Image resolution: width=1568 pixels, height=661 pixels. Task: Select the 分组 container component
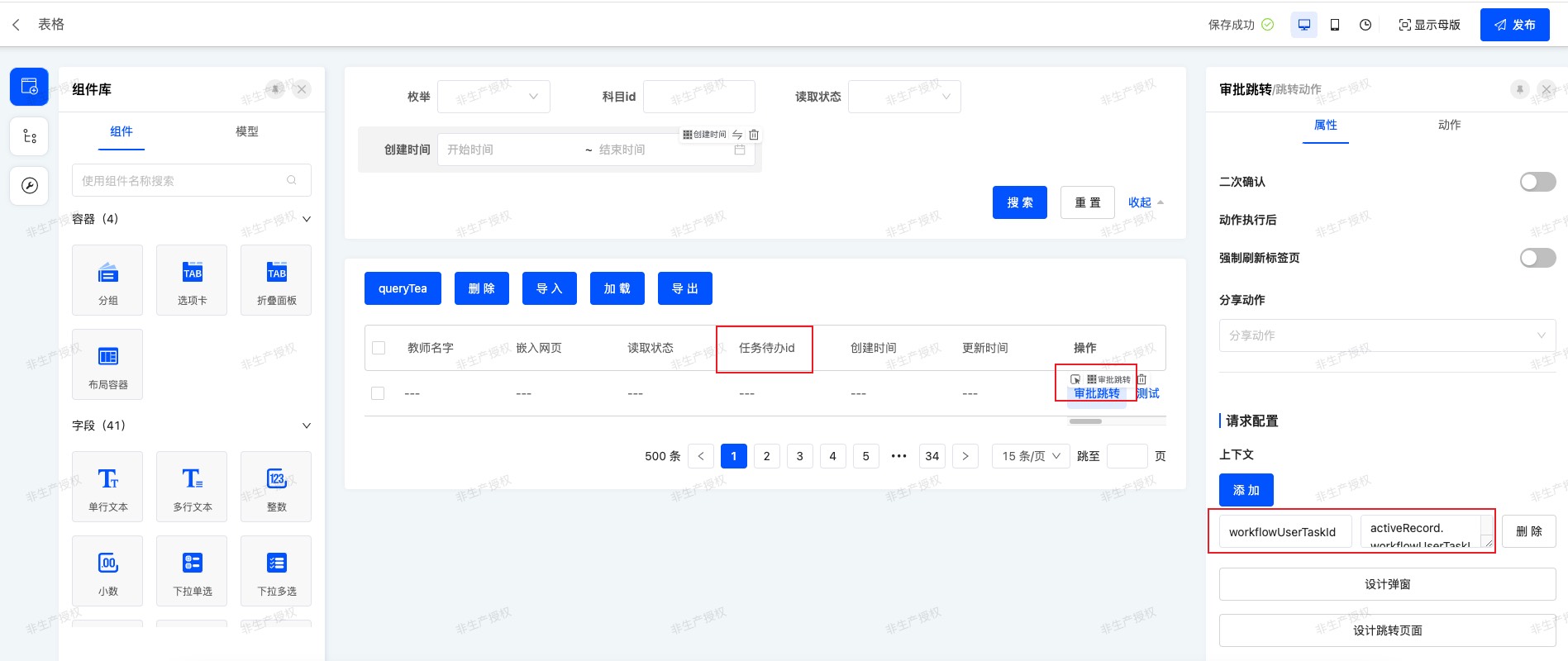coord(107,280)
